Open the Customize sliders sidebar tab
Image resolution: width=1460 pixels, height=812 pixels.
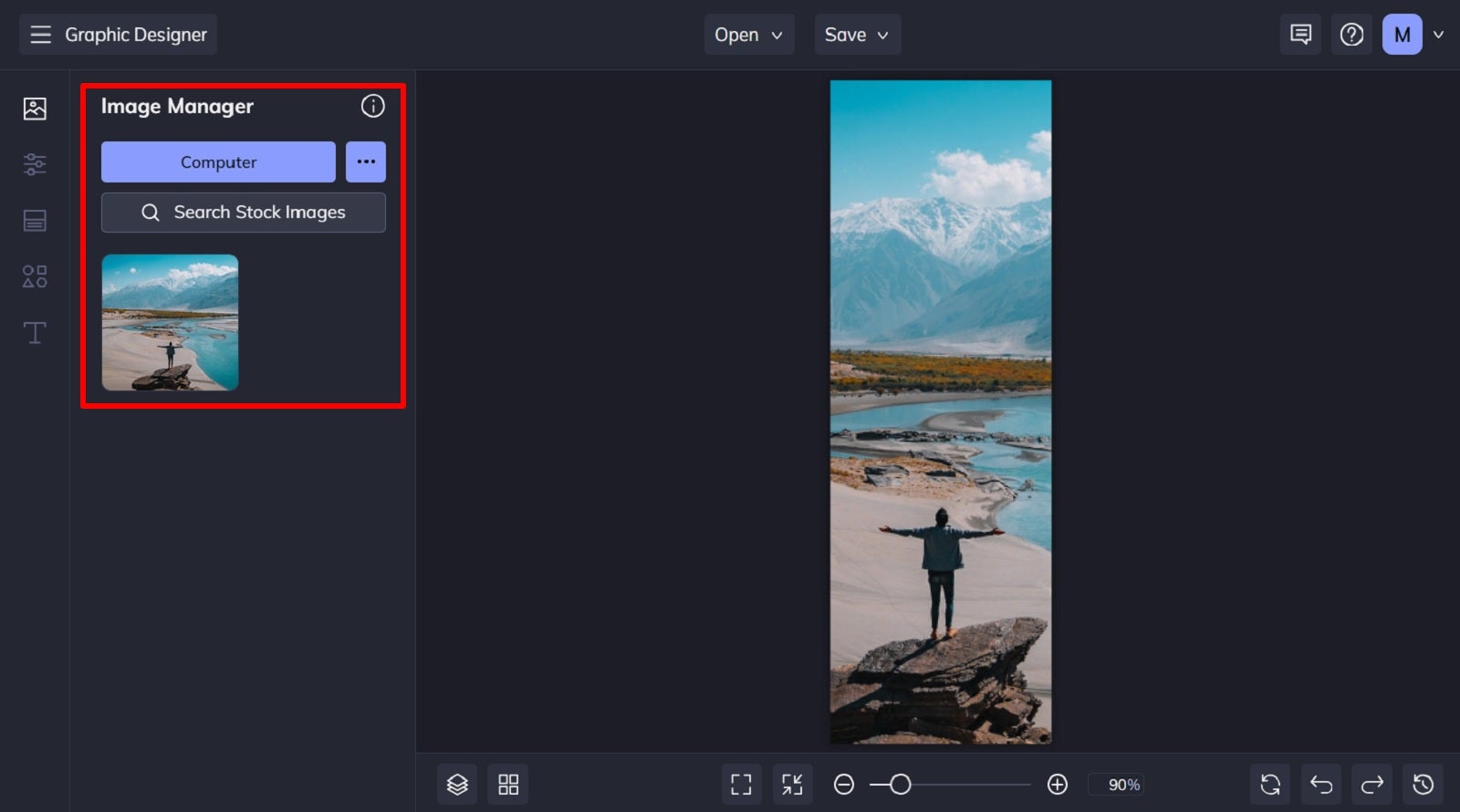(x=35, y=164)
